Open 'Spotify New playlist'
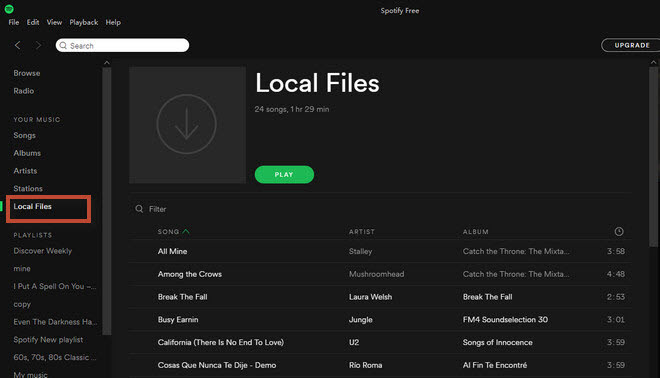The width and height of the screenshot is (660, 378). tap(48, 340)
